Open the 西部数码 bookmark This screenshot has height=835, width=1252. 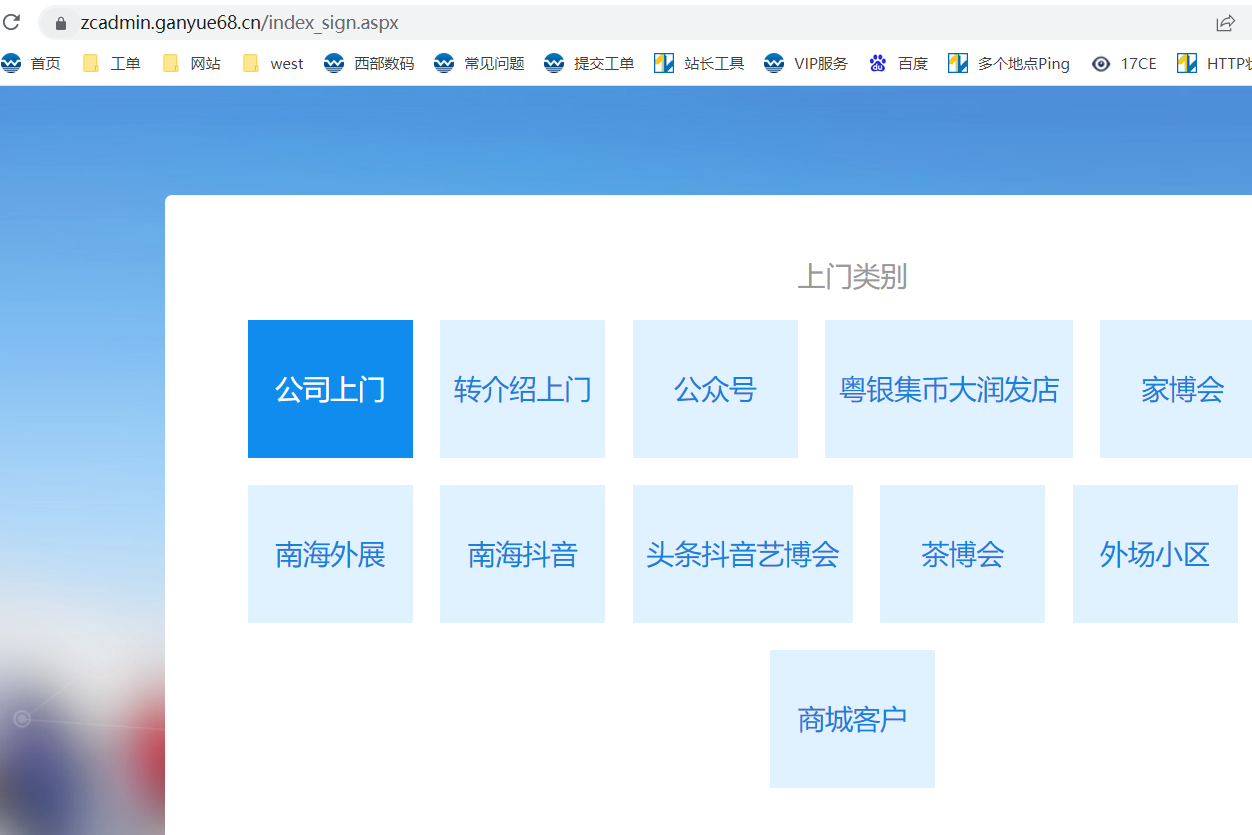point(369,64)
